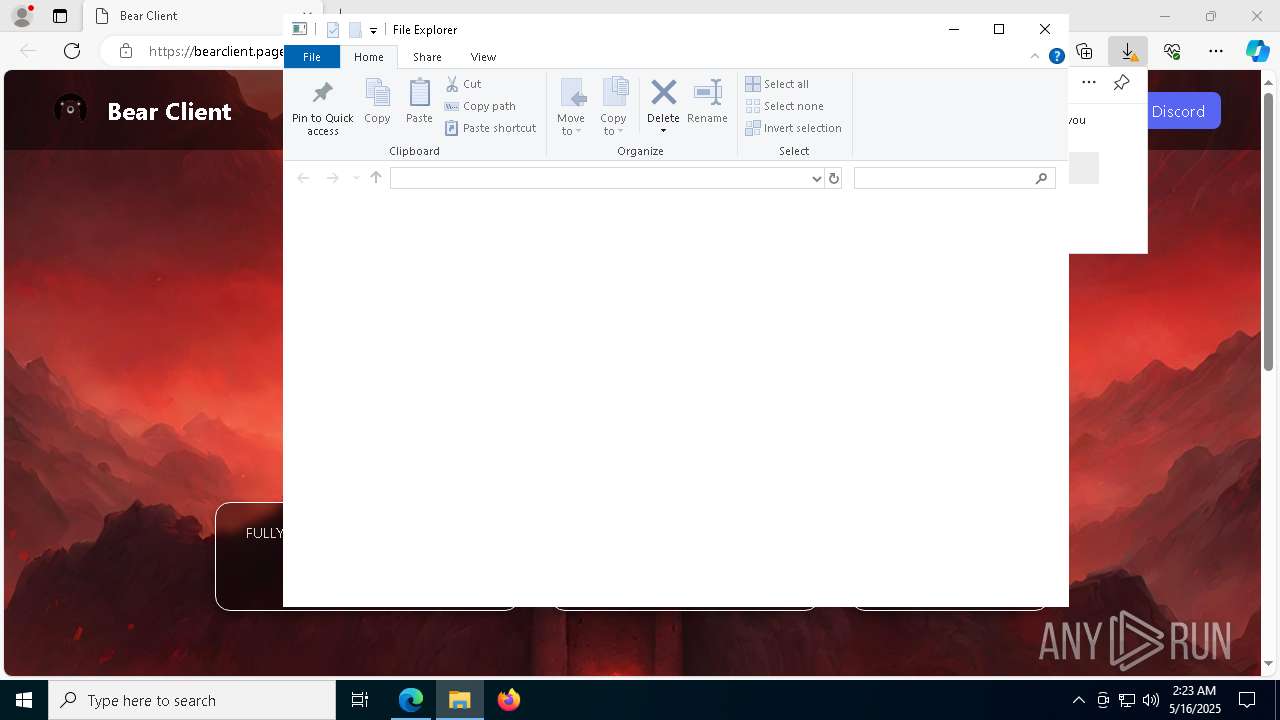Open Task View on taskbar
This screenshot has height=720, width=1280.
coord(360,700)
